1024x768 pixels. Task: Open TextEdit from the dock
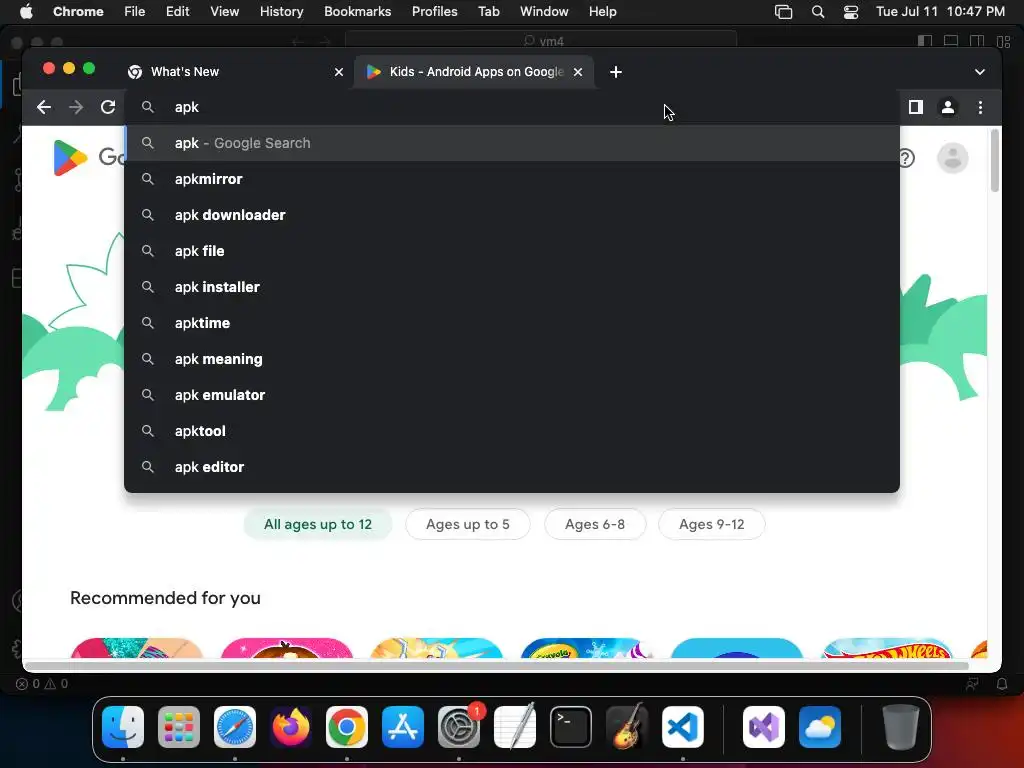click(515, 727)
